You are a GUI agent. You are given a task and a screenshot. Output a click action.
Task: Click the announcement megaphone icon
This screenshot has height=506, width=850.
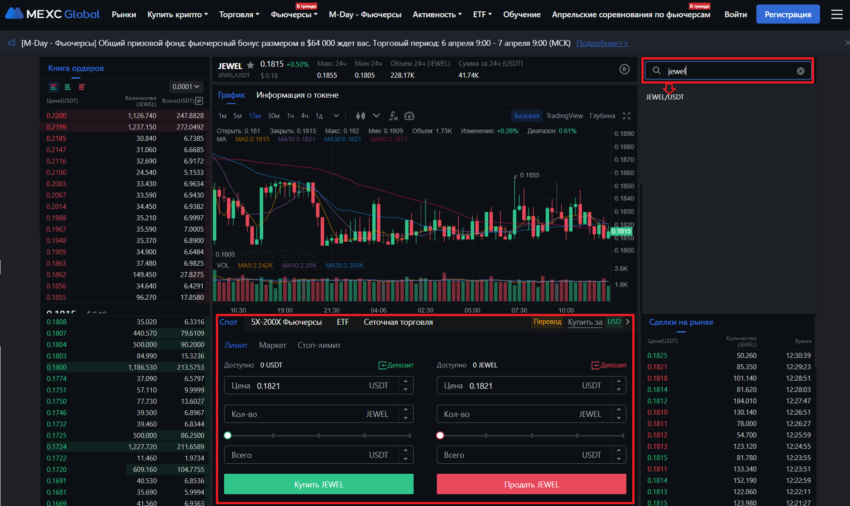click(11, 43)
